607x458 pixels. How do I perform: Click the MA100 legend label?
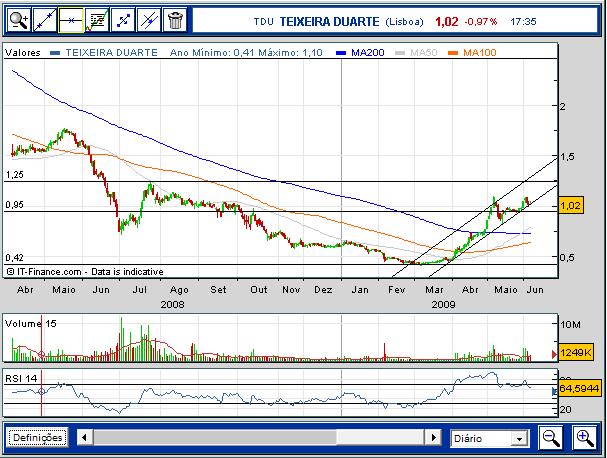coord(479,52)
